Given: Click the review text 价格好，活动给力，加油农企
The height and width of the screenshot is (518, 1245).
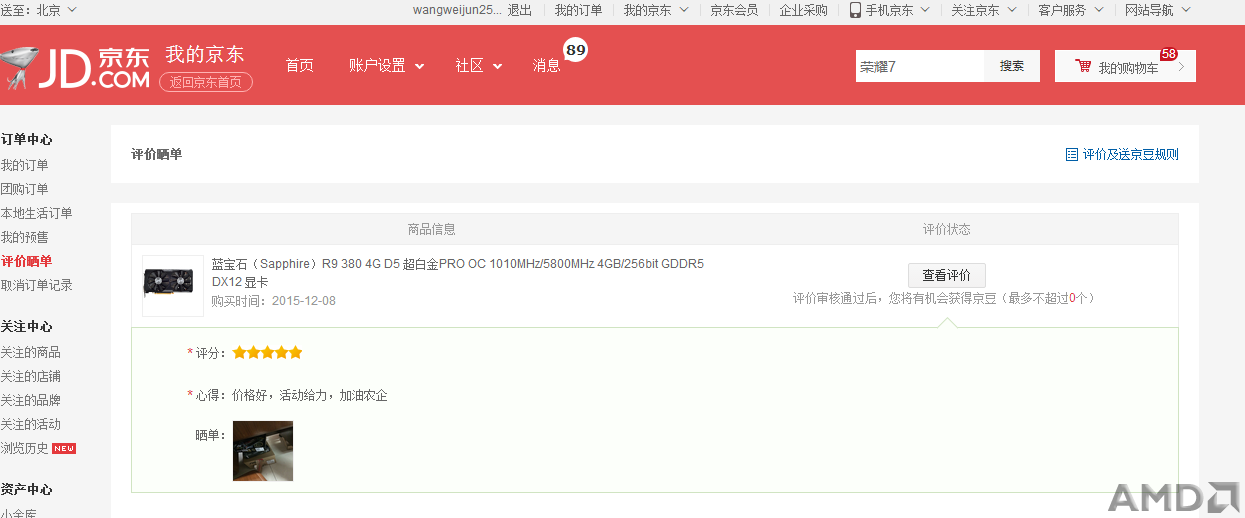Looking at the screenshot, I should pyautogui.click(x=309, y=396).
